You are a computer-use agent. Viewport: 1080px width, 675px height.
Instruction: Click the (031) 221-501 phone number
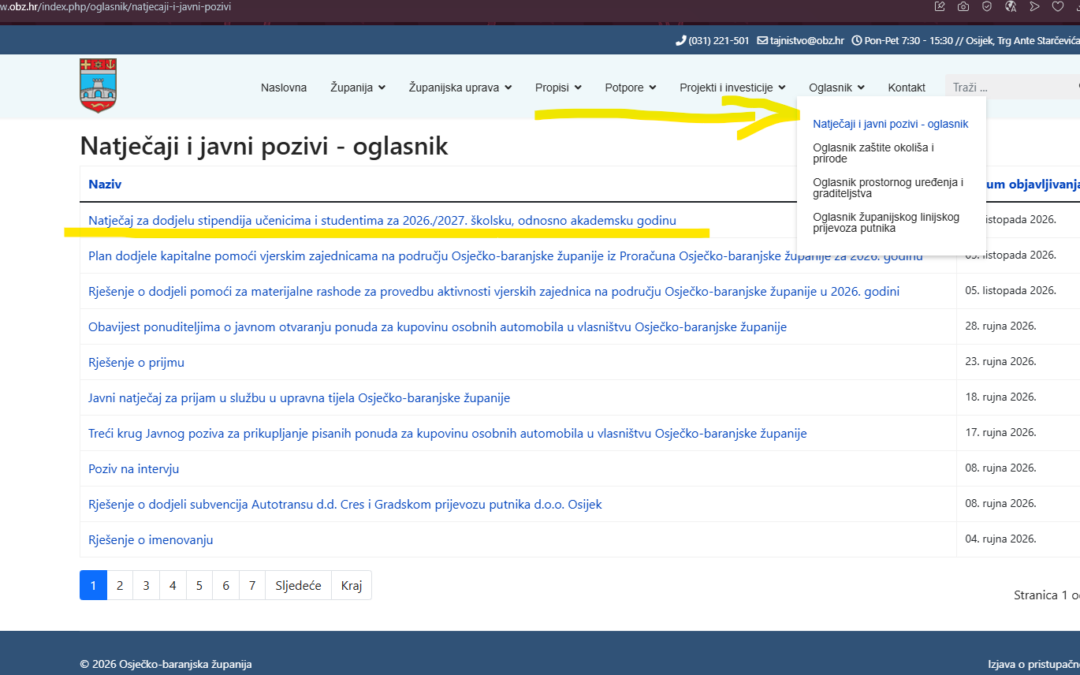718,41
